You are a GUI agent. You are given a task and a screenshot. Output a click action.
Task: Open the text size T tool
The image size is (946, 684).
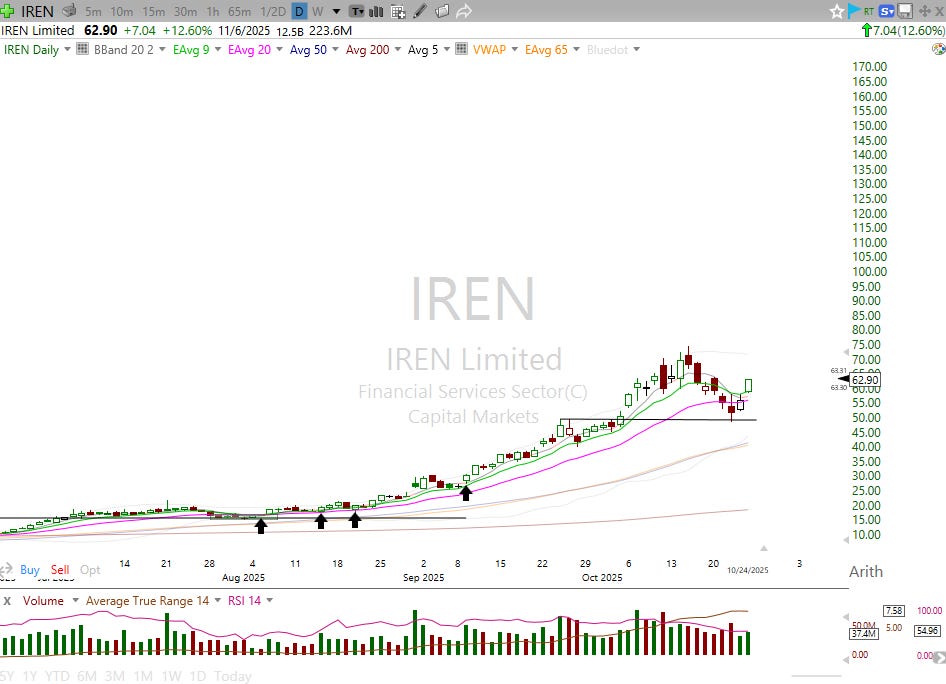point(357,11)
